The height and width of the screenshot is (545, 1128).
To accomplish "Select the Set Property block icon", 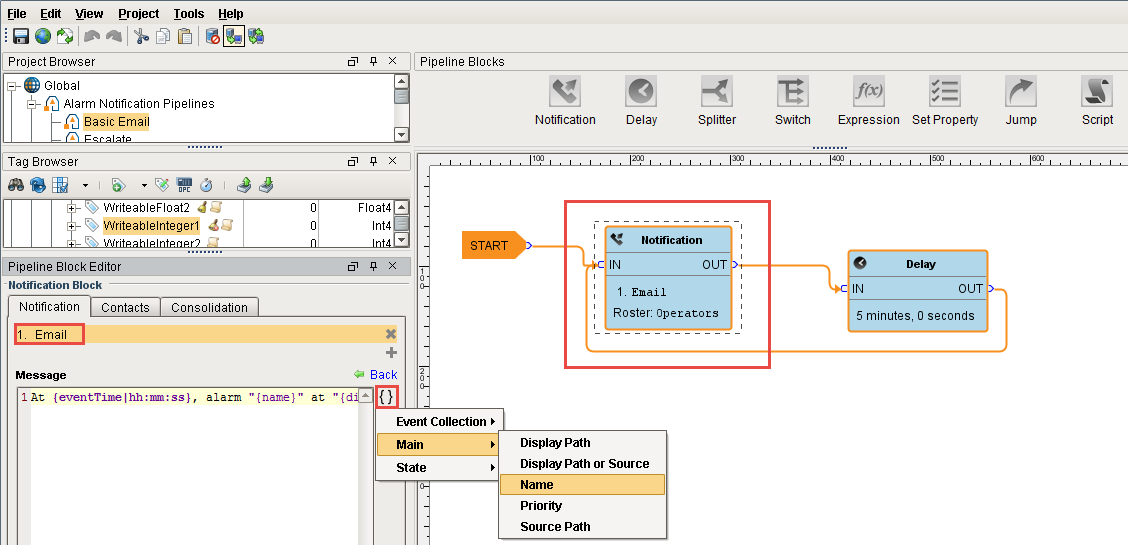I will (x=944, y=93).
